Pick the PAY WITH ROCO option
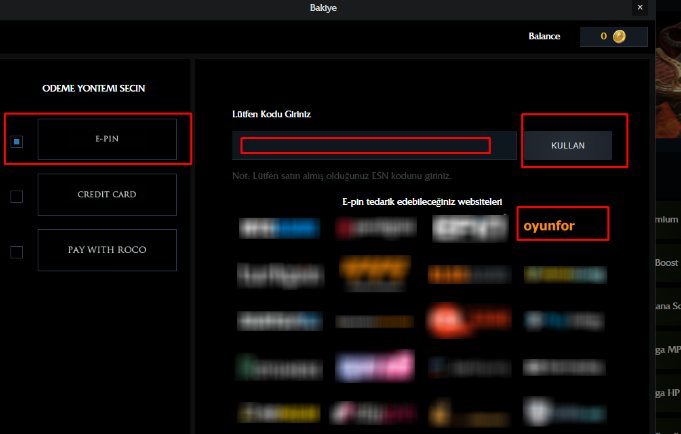This screenshot has height=434, width=681. (107, 250)
